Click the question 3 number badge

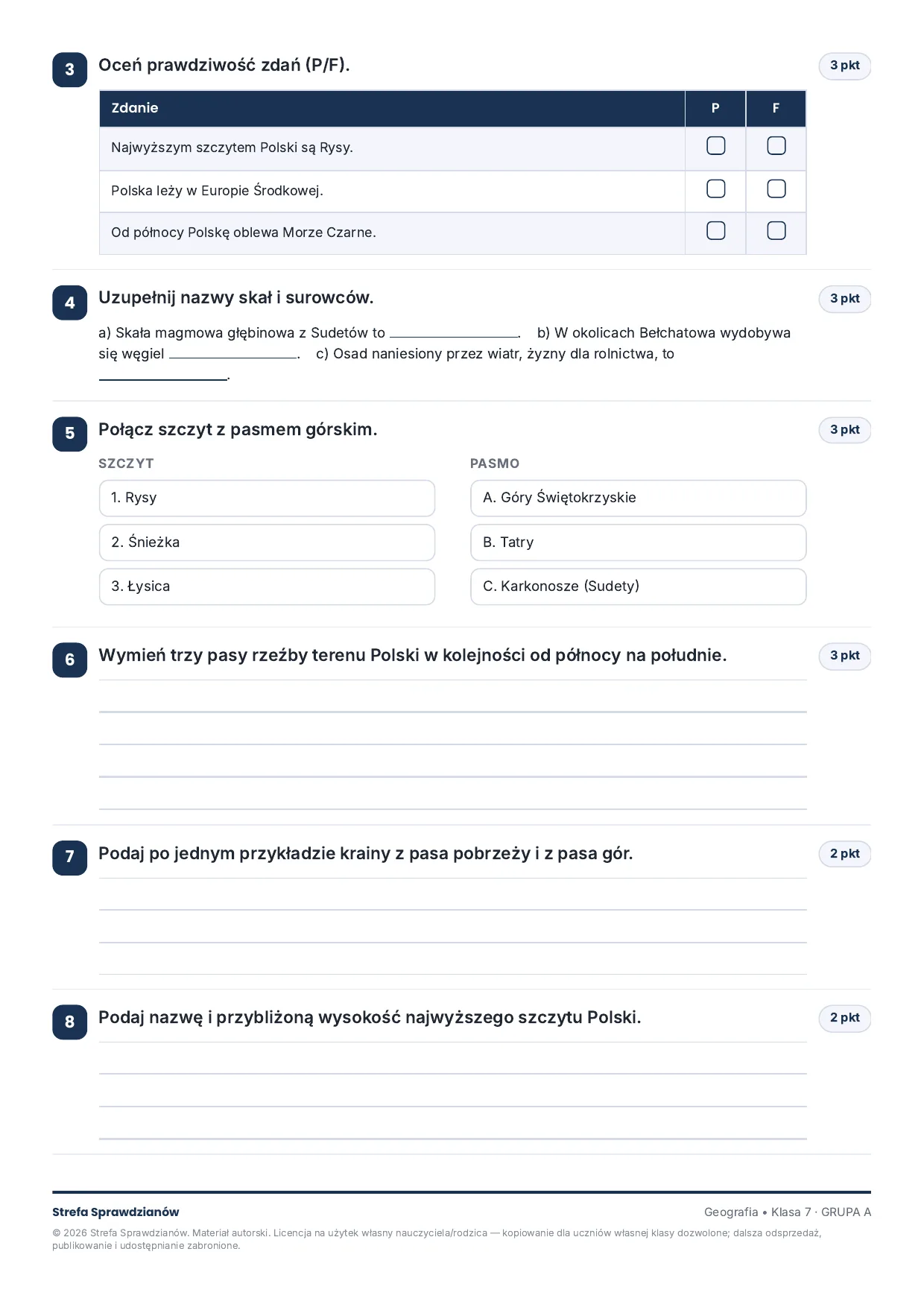pyautogui.click(x=69, y=69)
